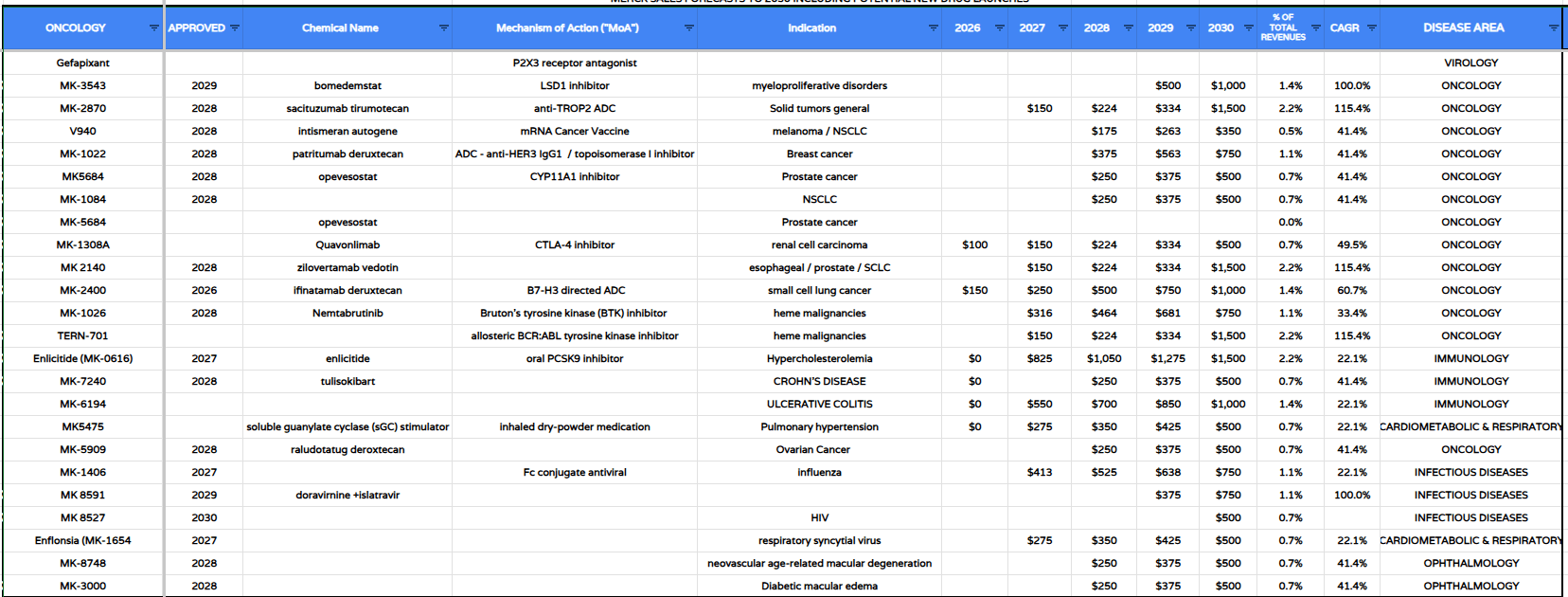This screenshot has width=1568, height=597.
Task: Select the bomedemstat chemical name cell
Action: point(347,85)
